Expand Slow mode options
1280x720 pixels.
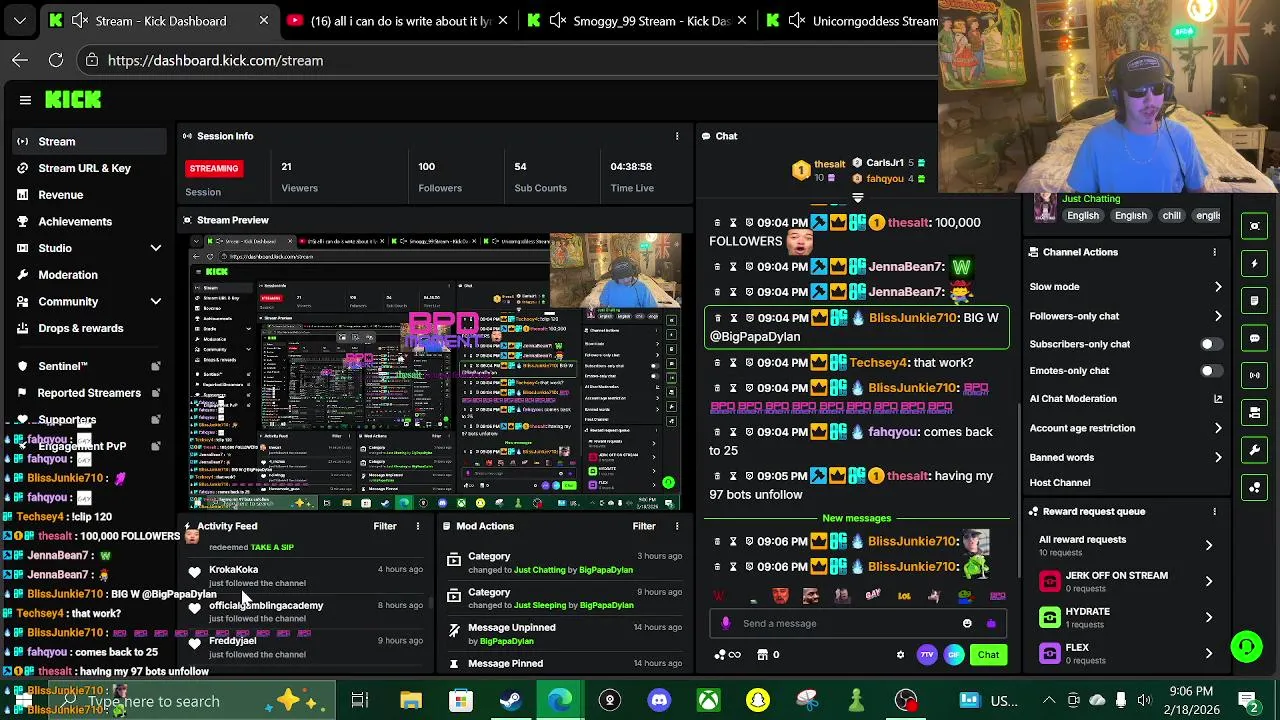(x=1125, y=287)
